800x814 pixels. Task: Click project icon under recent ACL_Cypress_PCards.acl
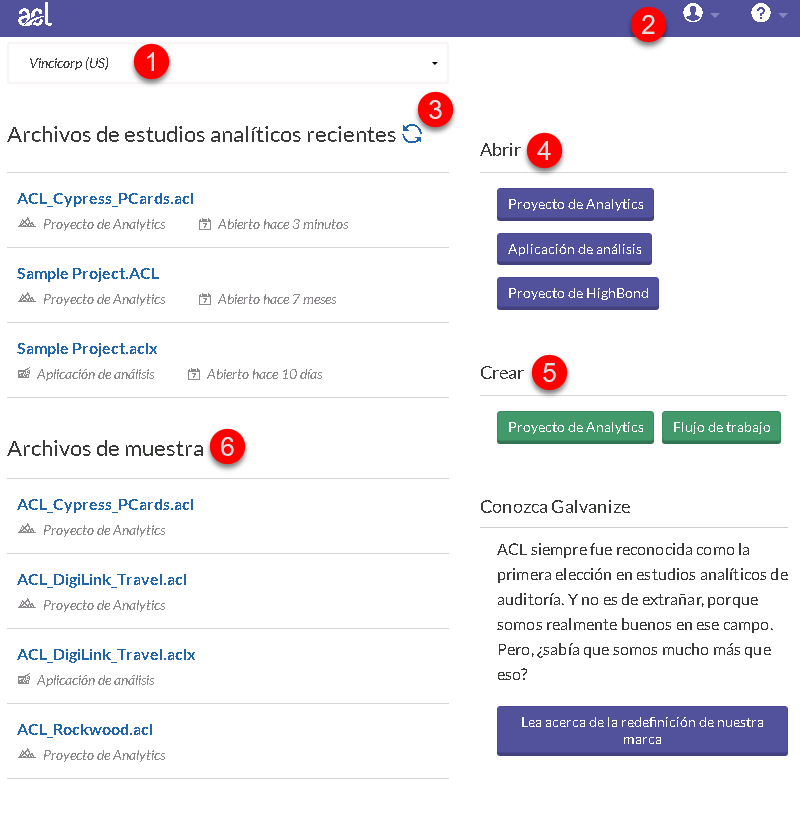(x=27, y=224)
